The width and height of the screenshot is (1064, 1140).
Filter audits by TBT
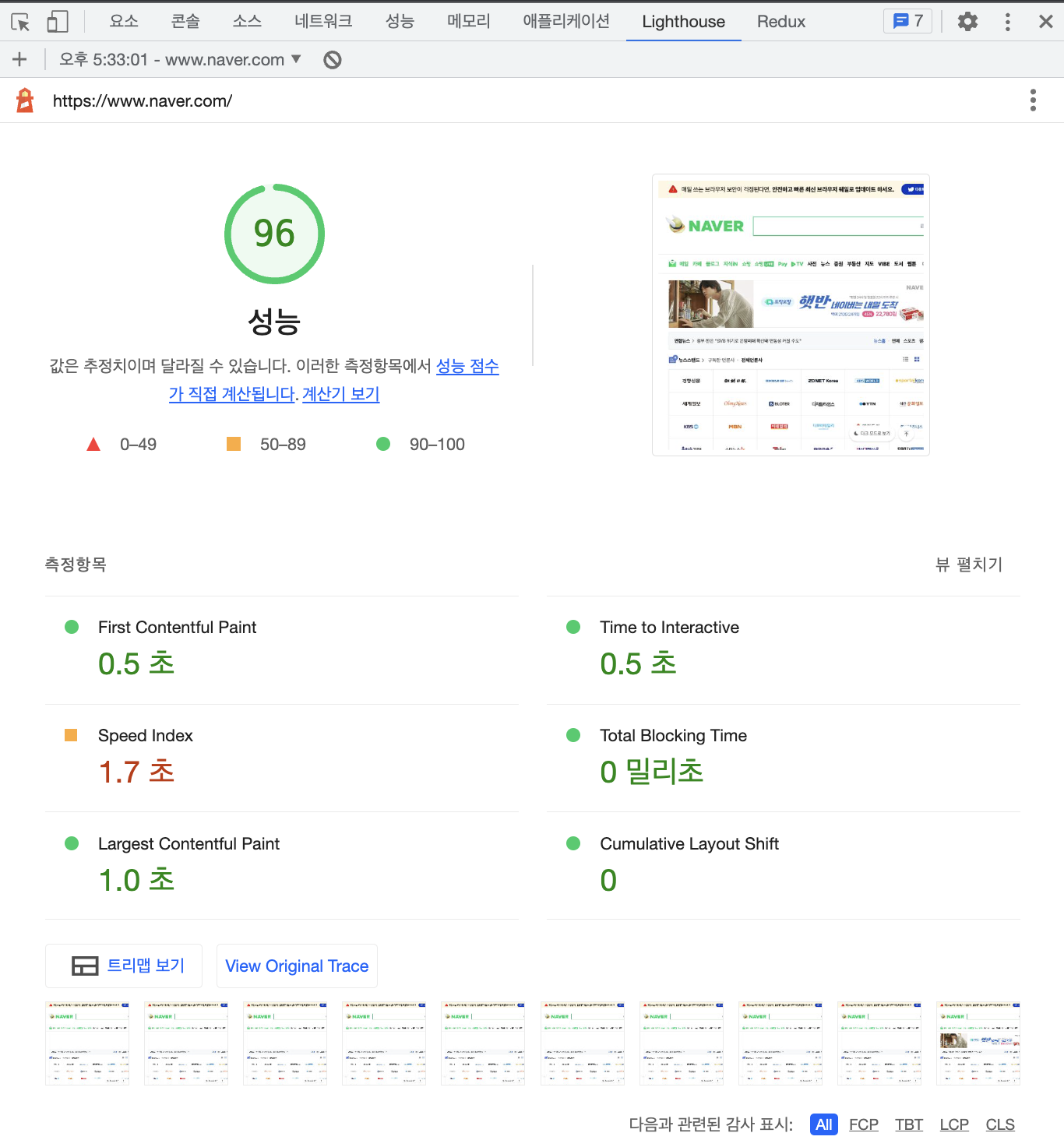coord(909,1124)
